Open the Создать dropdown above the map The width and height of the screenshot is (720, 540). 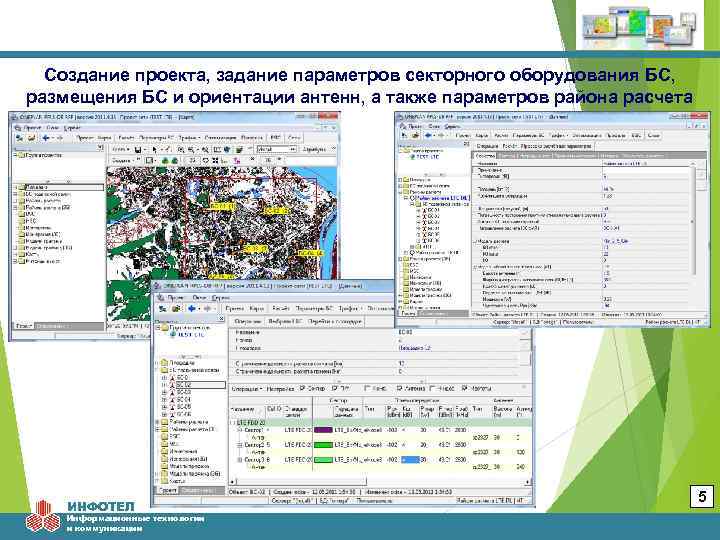pos(124,160)
